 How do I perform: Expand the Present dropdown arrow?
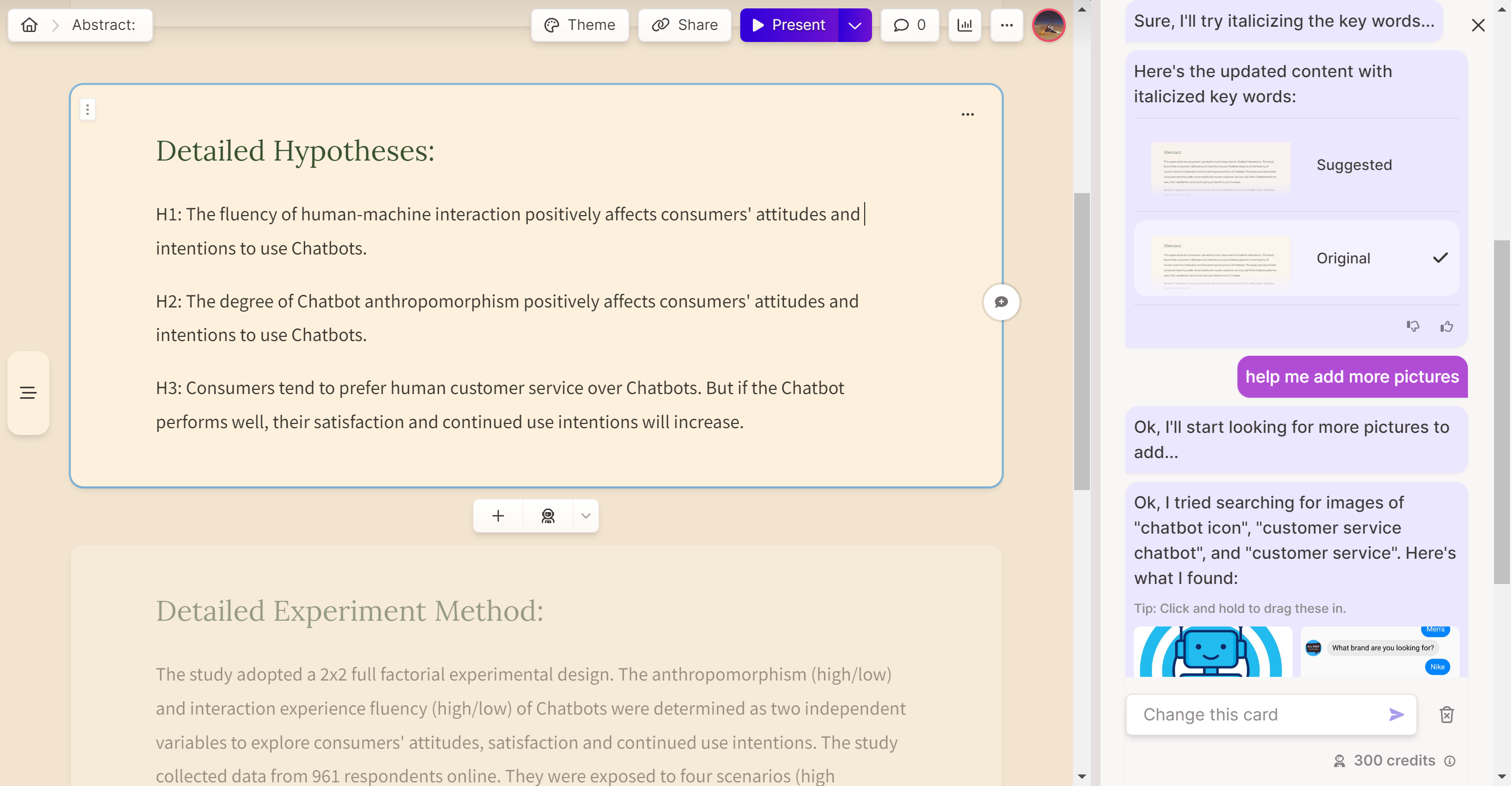tap(855, 25)
